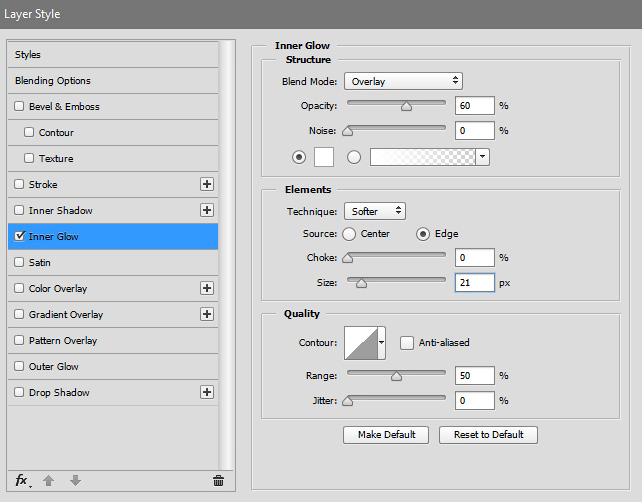Add another Color Overlay with plus icon
The image size is (642, 502).
pyautogui.click(x=207, y=288)
